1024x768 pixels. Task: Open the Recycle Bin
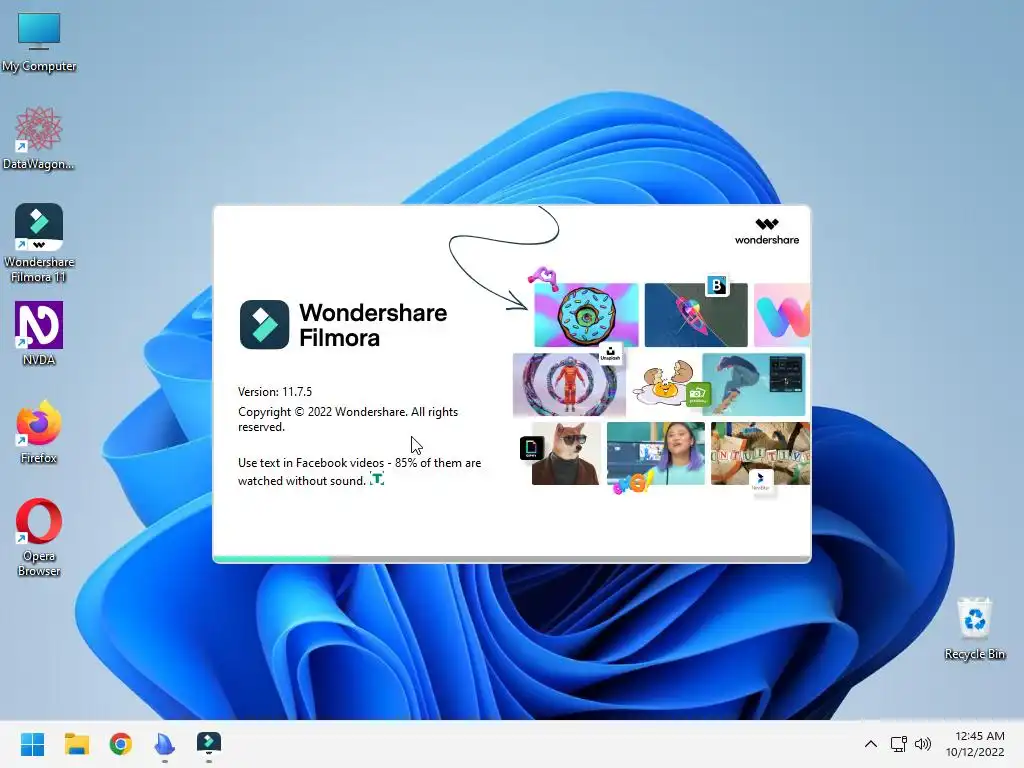(x=974, y=628)
